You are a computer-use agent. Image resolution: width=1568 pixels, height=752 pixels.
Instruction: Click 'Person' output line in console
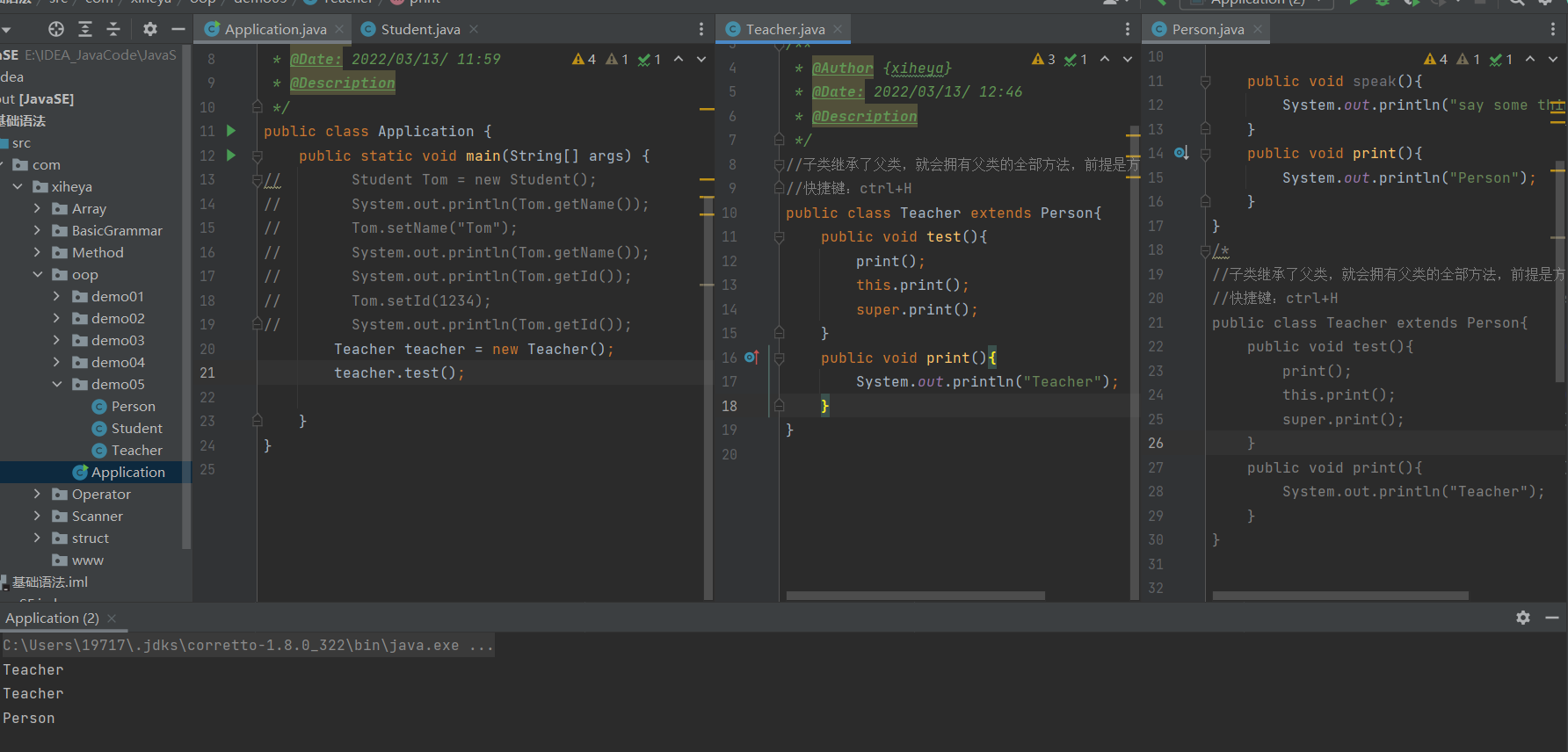click(x=29, y=718)
